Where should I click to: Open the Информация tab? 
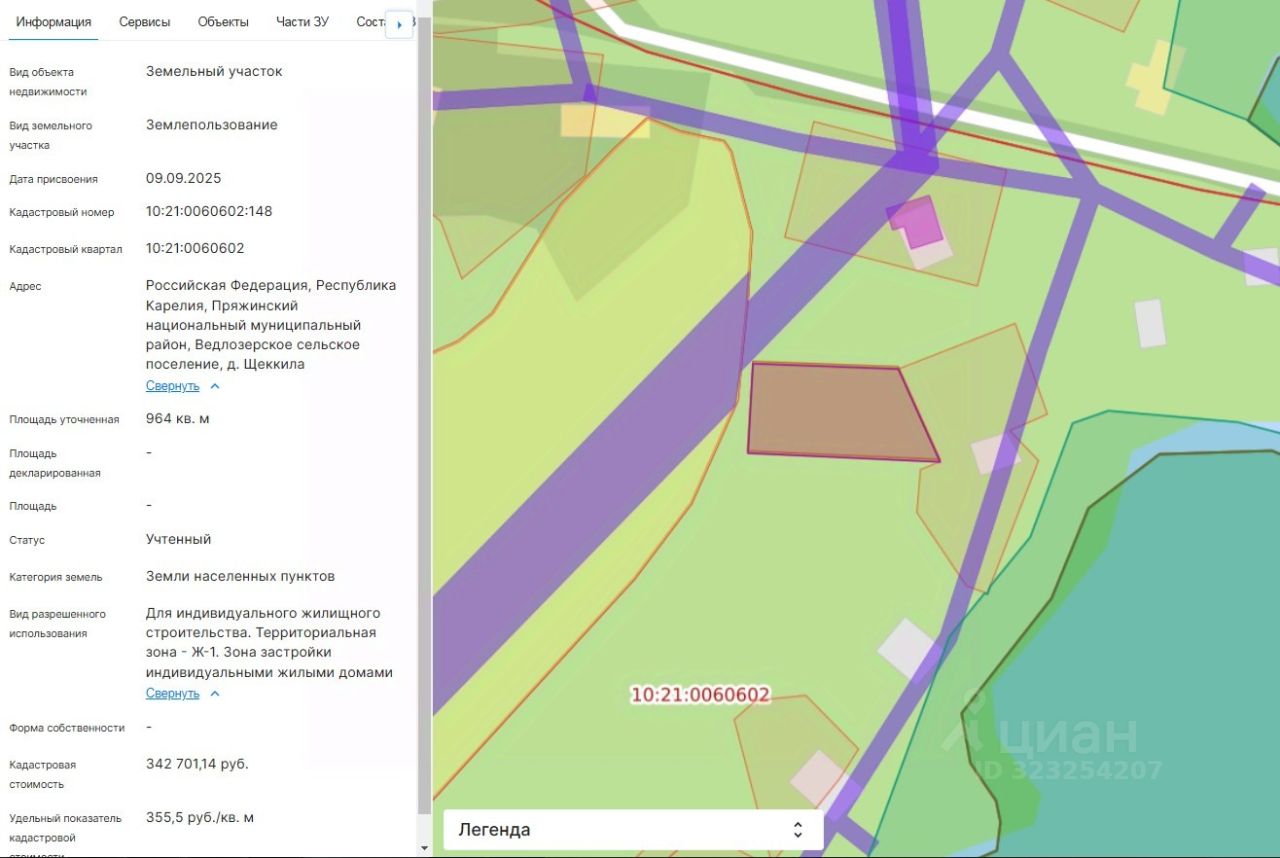pos(53,22)
